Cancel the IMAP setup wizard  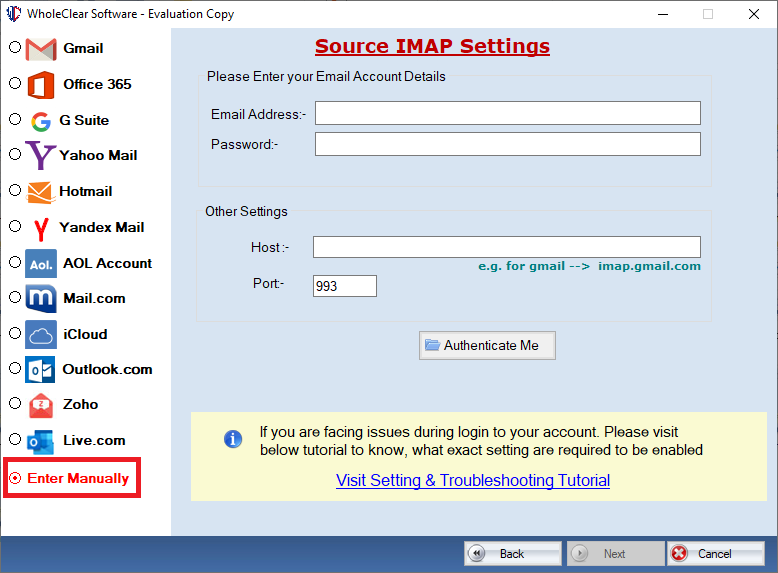pyautogui.click(x=715, y=554)
